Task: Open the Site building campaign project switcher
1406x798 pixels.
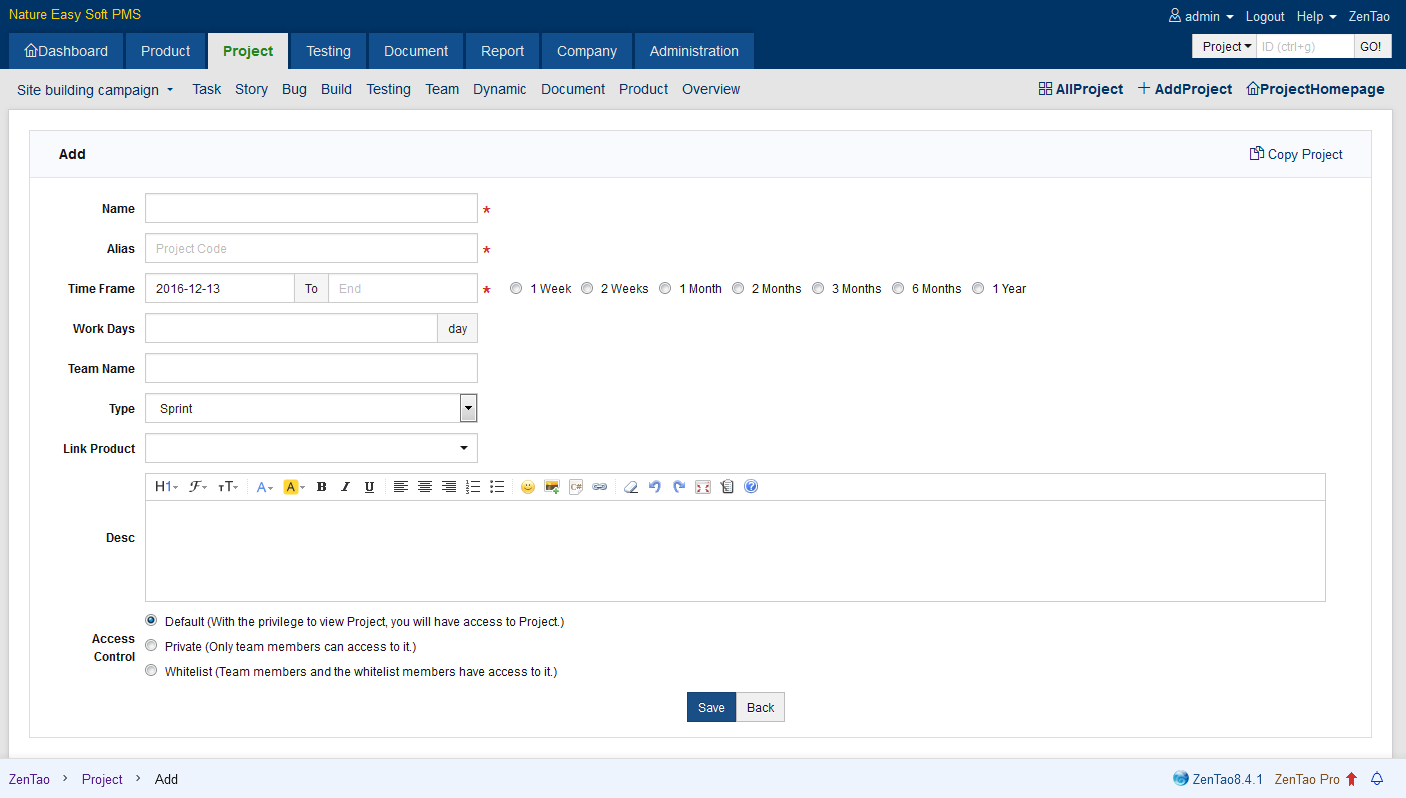Action: coord(95,90)
